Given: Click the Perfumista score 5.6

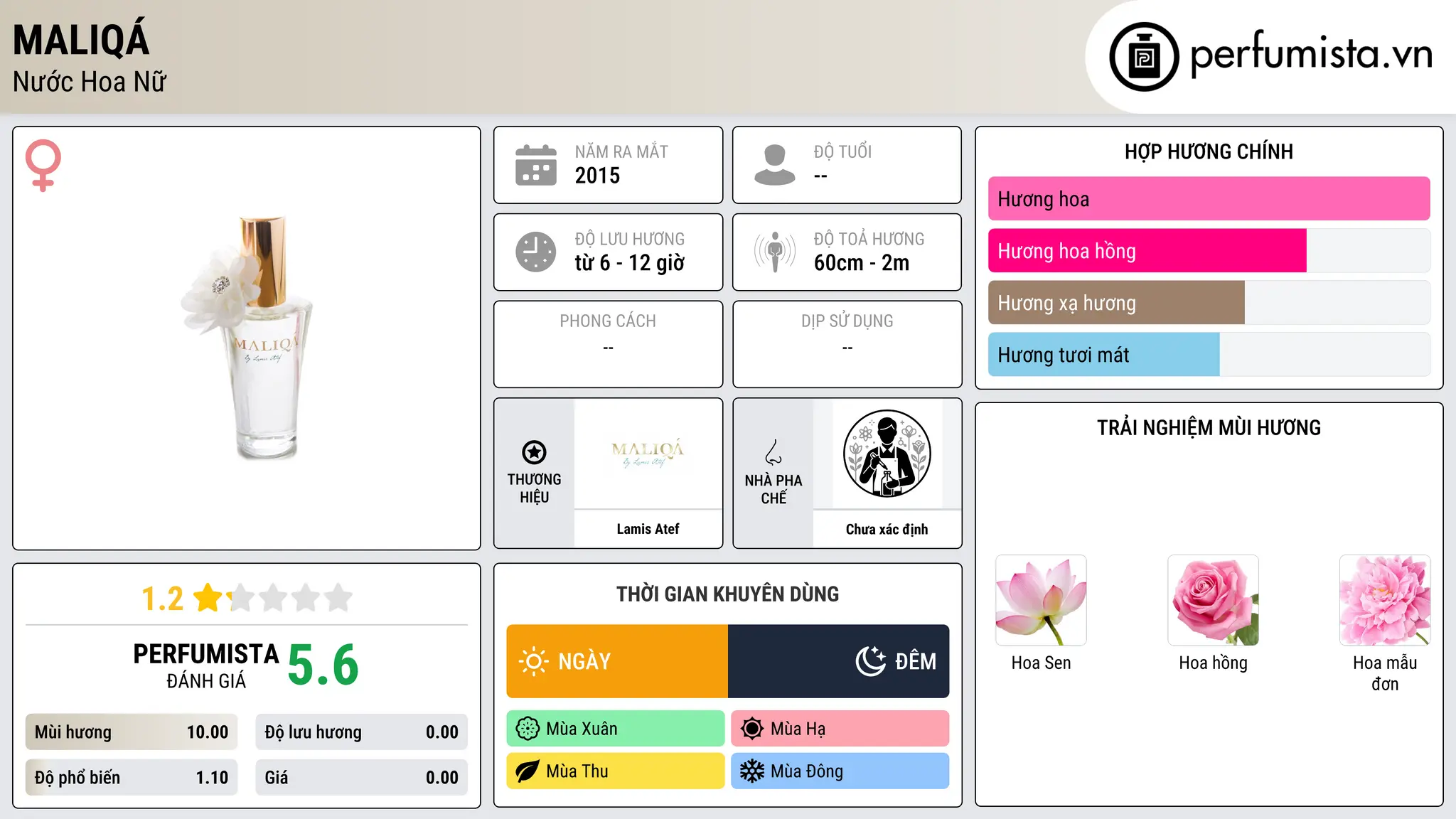Looking at the screenshot, I should tap(323, 665).
